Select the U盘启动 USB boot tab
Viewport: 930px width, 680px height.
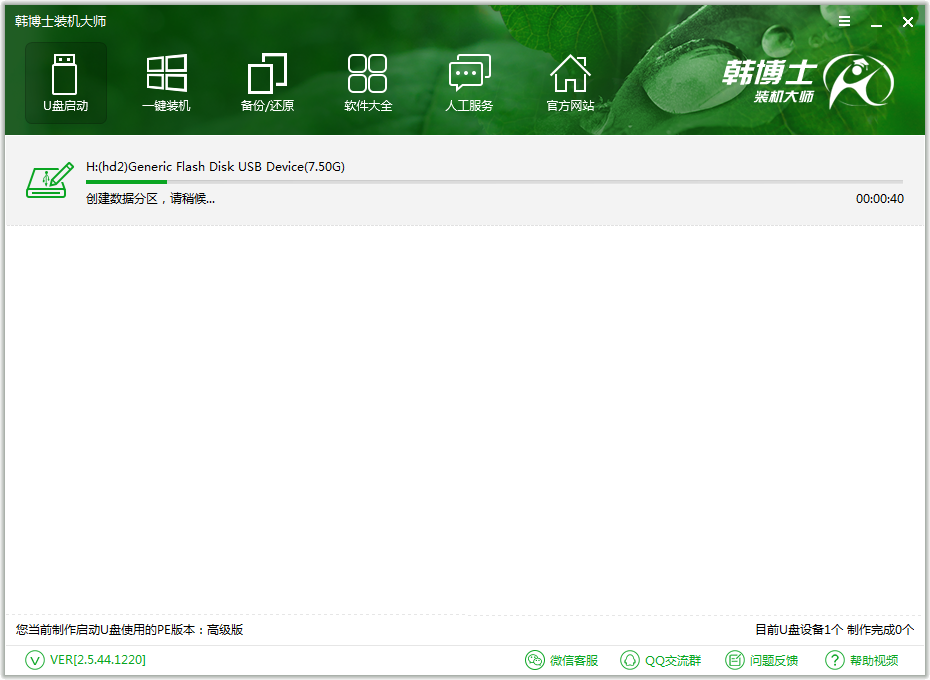pyautogui.click(x=66, y=82)
